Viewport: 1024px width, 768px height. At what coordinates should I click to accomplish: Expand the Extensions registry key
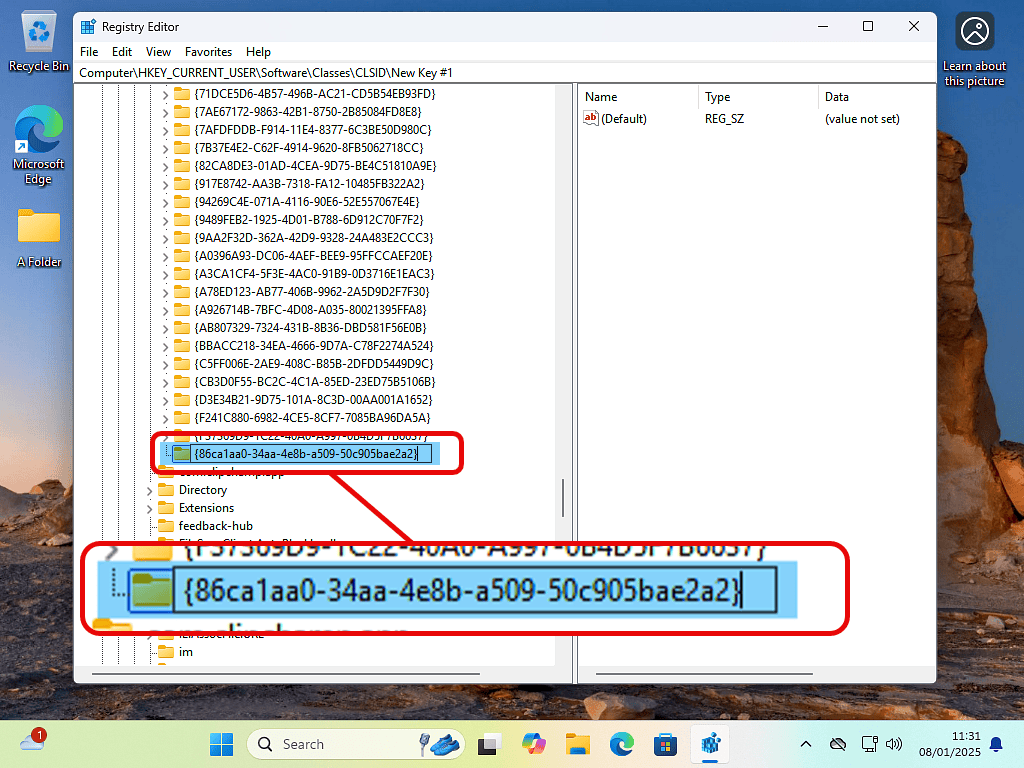[150, 508]
